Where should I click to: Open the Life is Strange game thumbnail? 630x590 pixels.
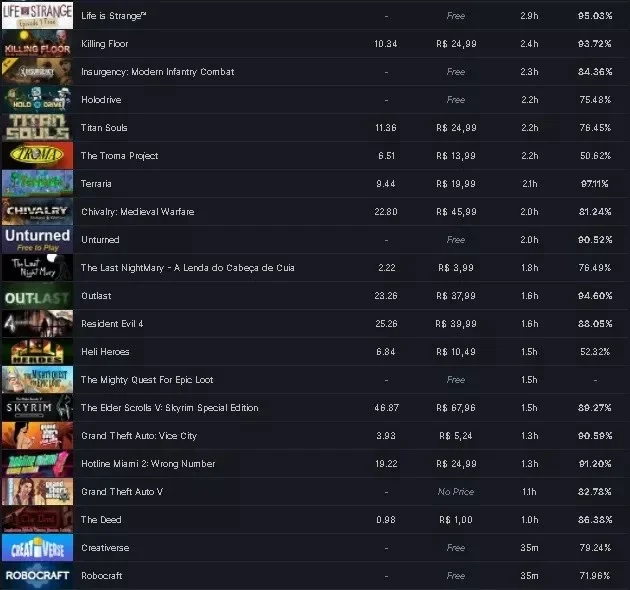point(37,15)
